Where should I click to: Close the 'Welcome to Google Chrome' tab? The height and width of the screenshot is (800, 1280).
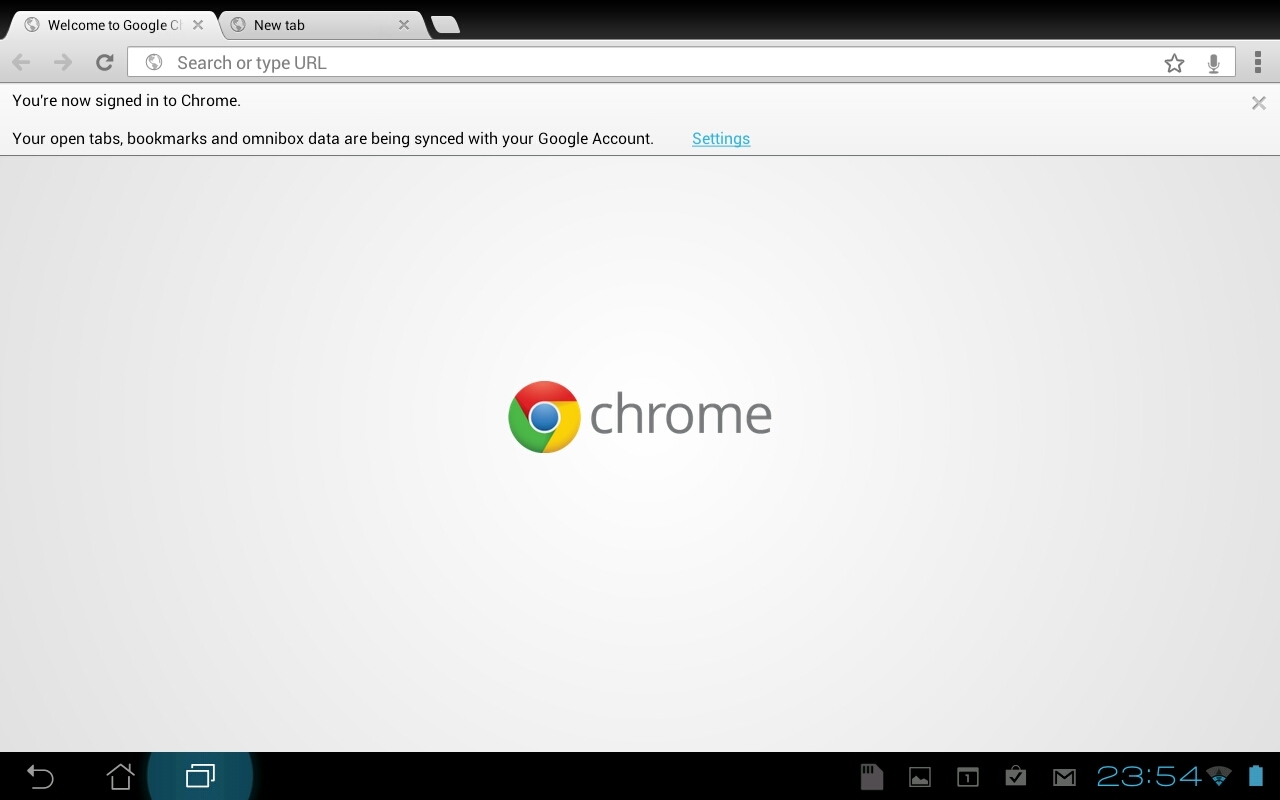pos(198,25)
